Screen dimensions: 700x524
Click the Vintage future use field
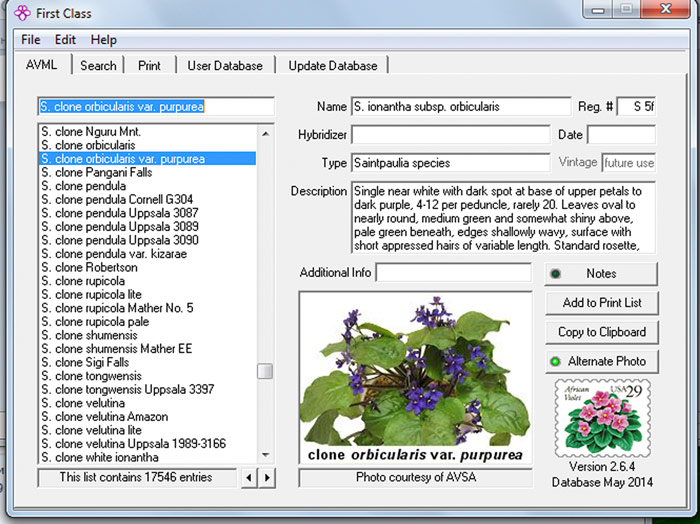click(629, 163)
